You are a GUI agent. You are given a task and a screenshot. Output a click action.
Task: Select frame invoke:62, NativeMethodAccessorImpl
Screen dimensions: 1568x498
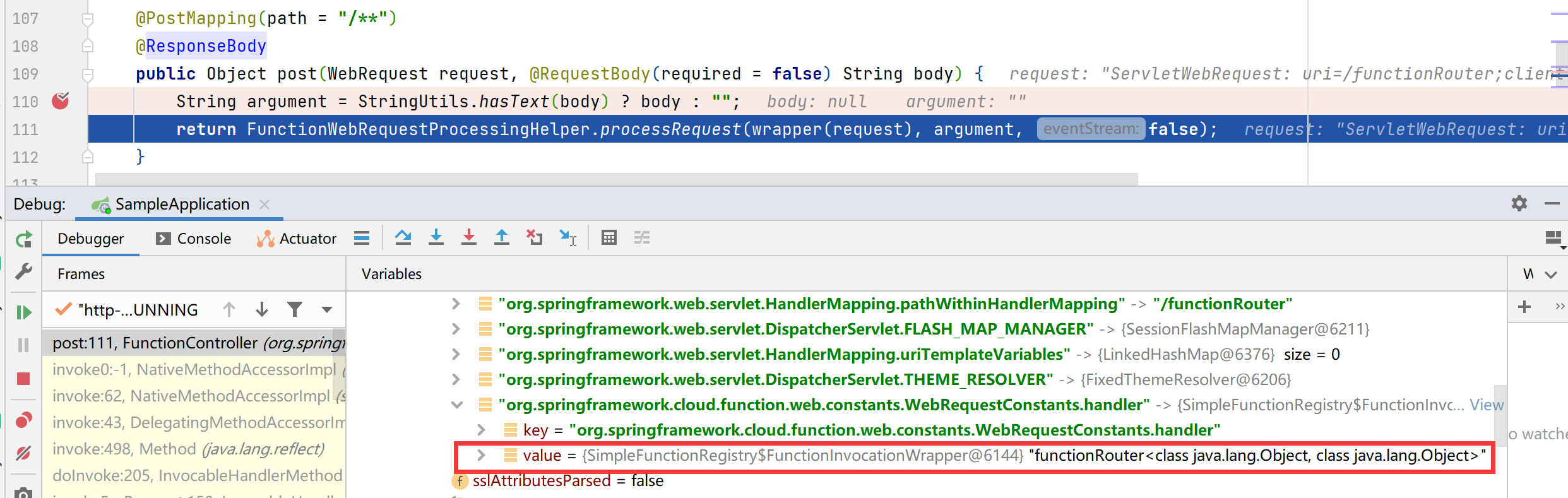[x=194, y=396]
